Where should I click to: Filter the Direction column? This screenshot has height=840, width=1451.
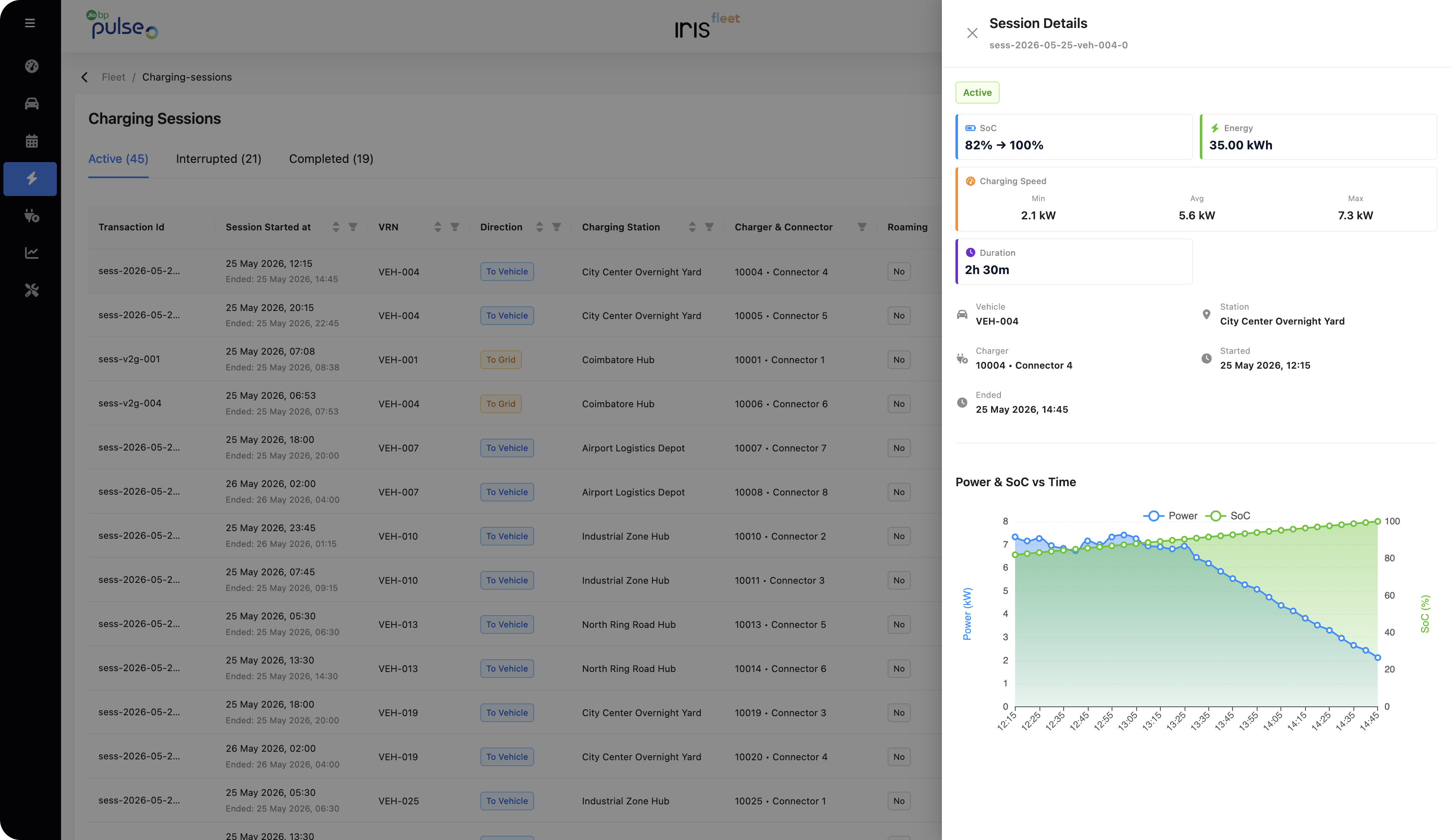pos(557,227)
